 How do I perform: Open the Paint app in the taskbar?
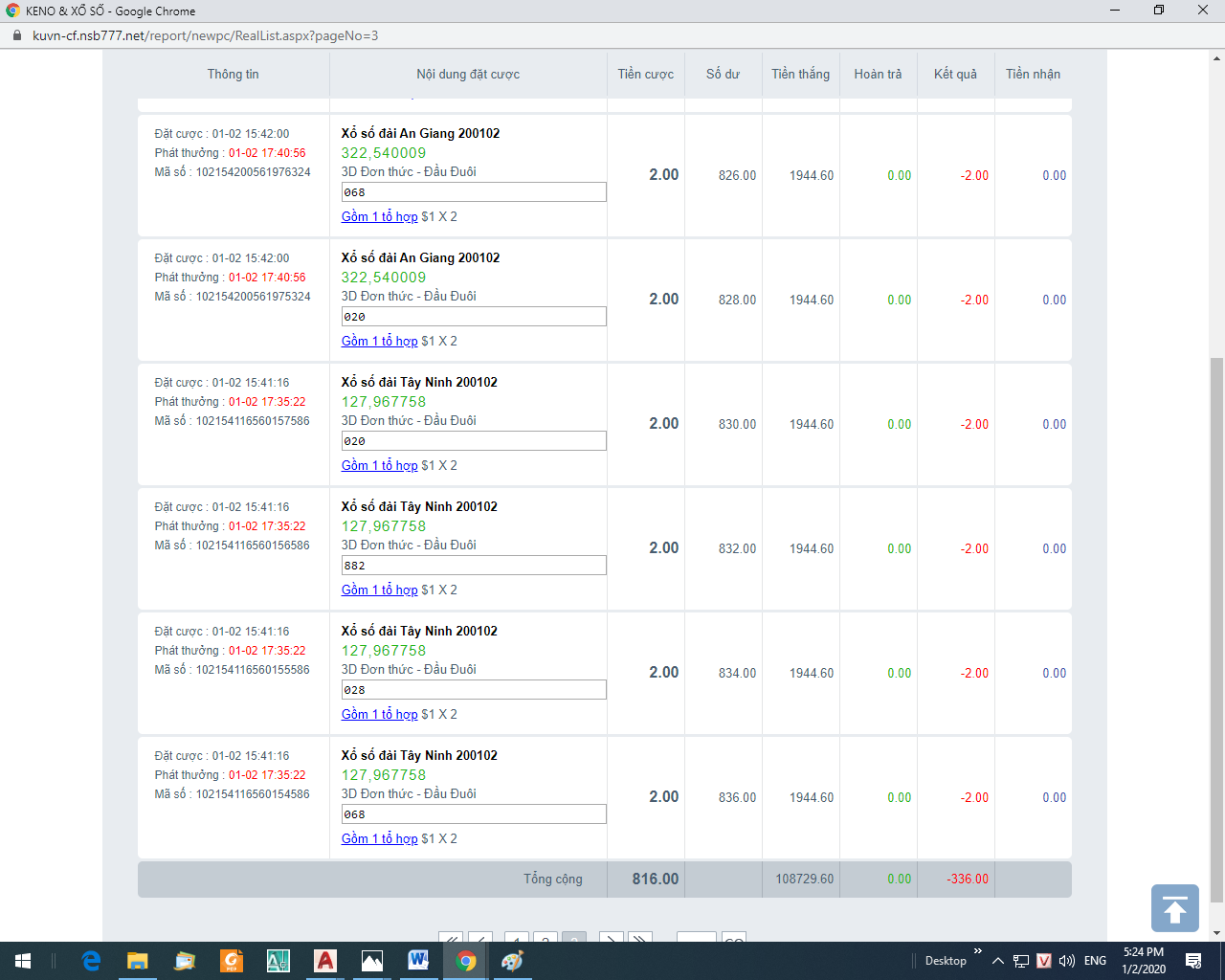(x=512, y=961)
